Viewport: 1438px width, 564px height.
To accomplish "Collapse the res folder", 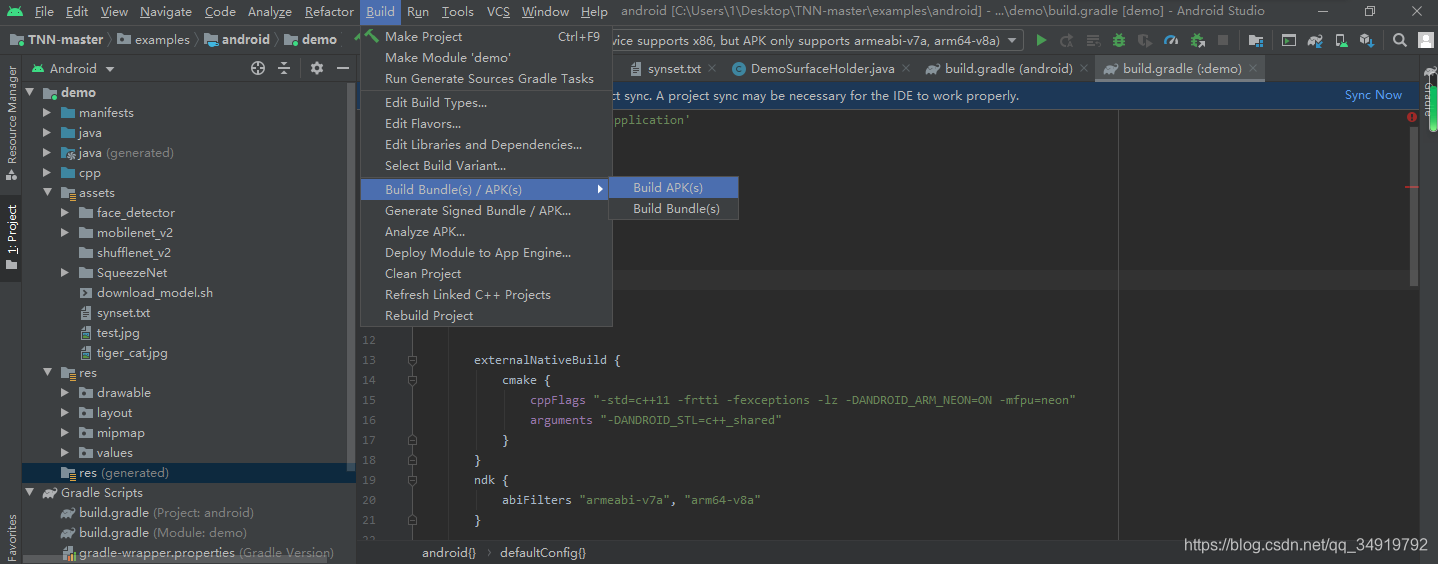I will coord(47,372).
